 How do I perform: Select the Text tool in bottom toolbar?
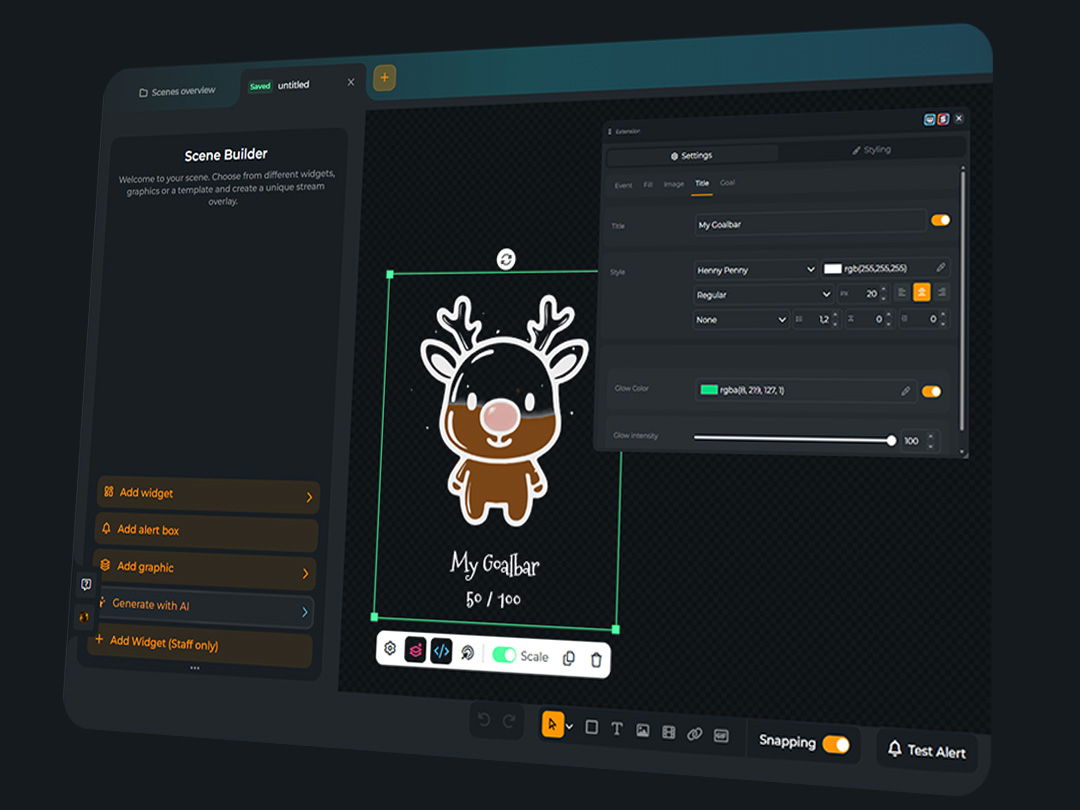(617, 729)
